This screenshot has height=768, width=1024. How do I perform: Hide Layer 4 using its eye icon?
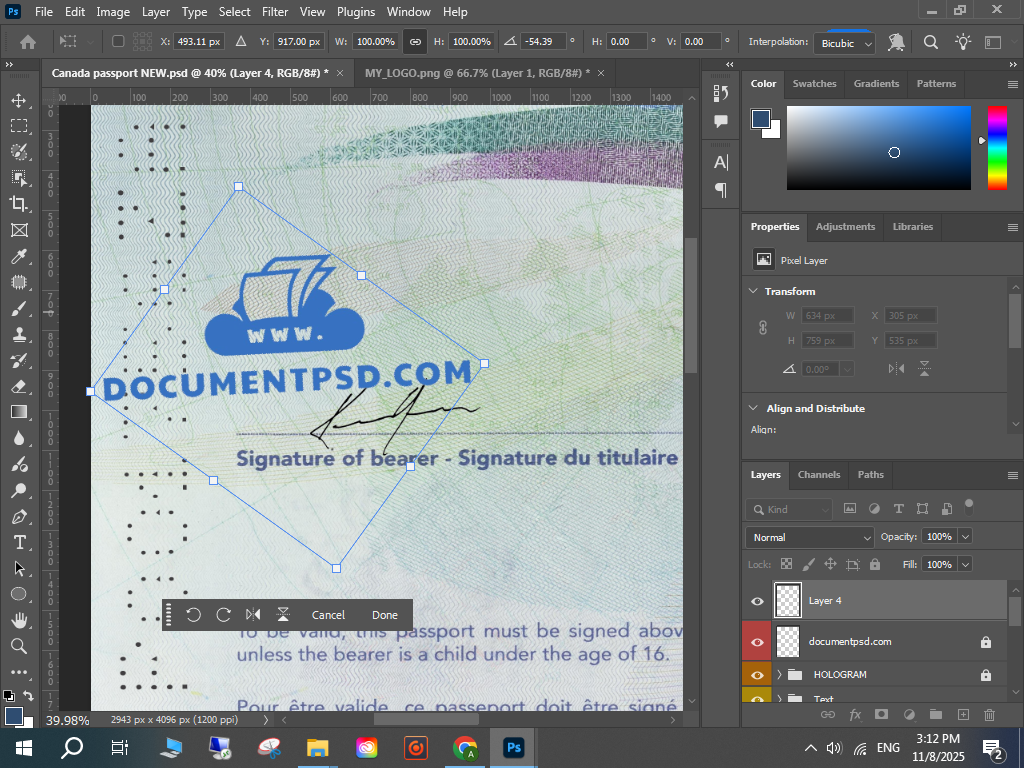[x=757, y=601]
